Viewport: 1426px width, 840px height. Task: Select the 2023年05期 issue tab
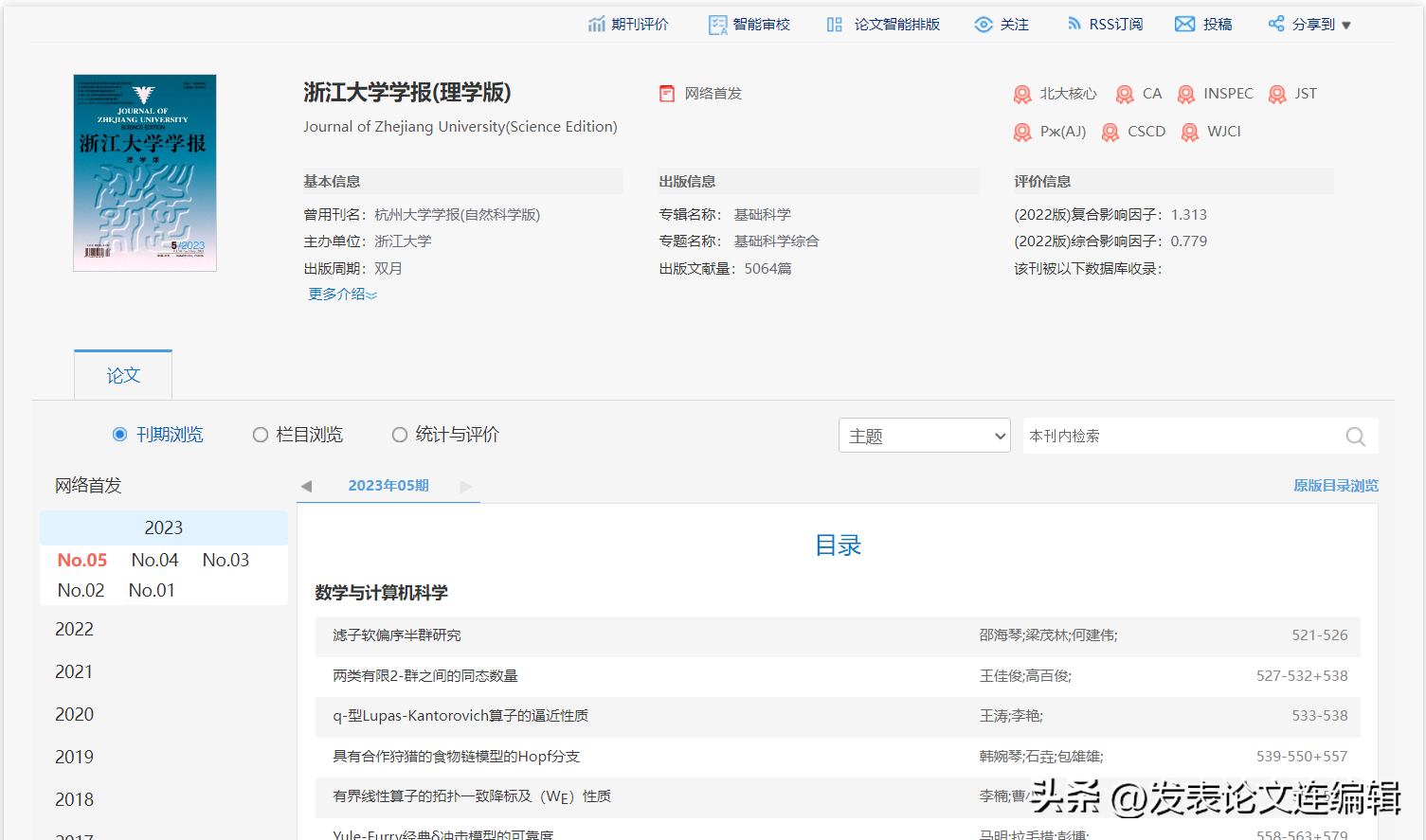[388, 486]
